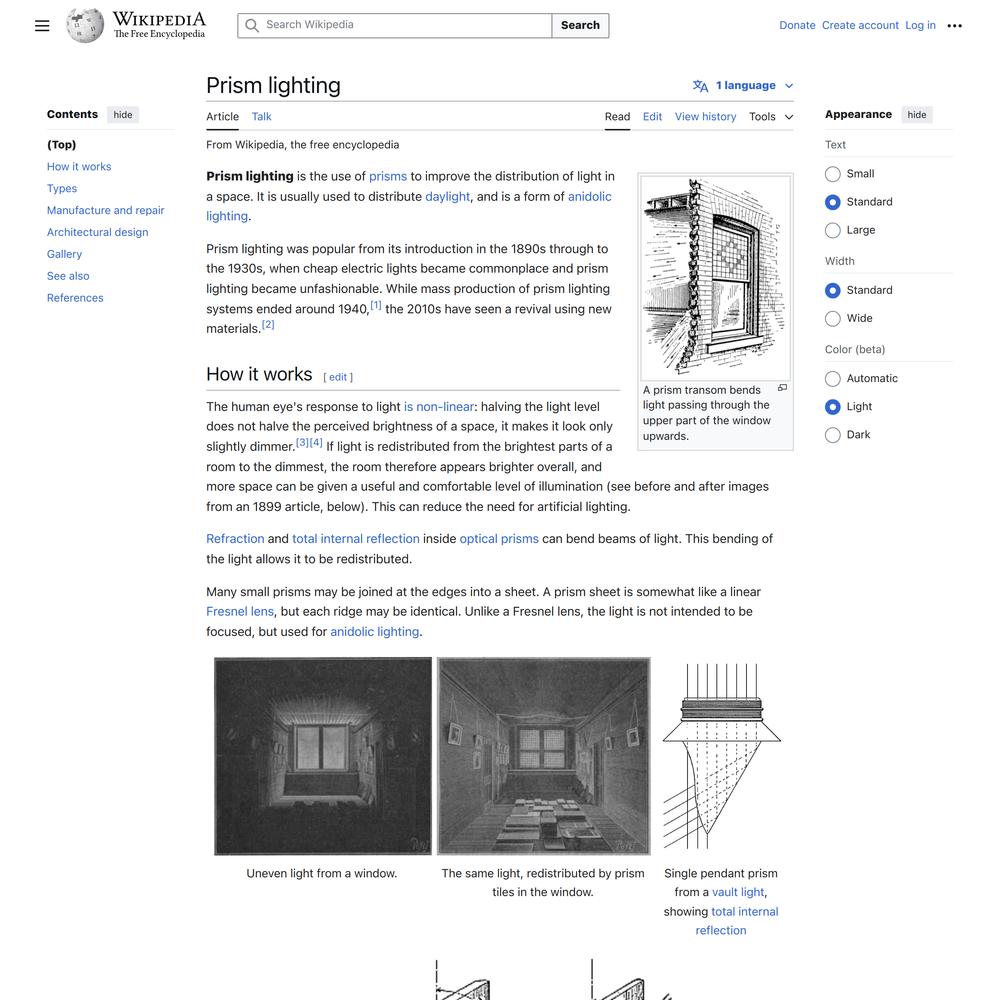
Task: Open the View history tab
Action: click(705, 117)
